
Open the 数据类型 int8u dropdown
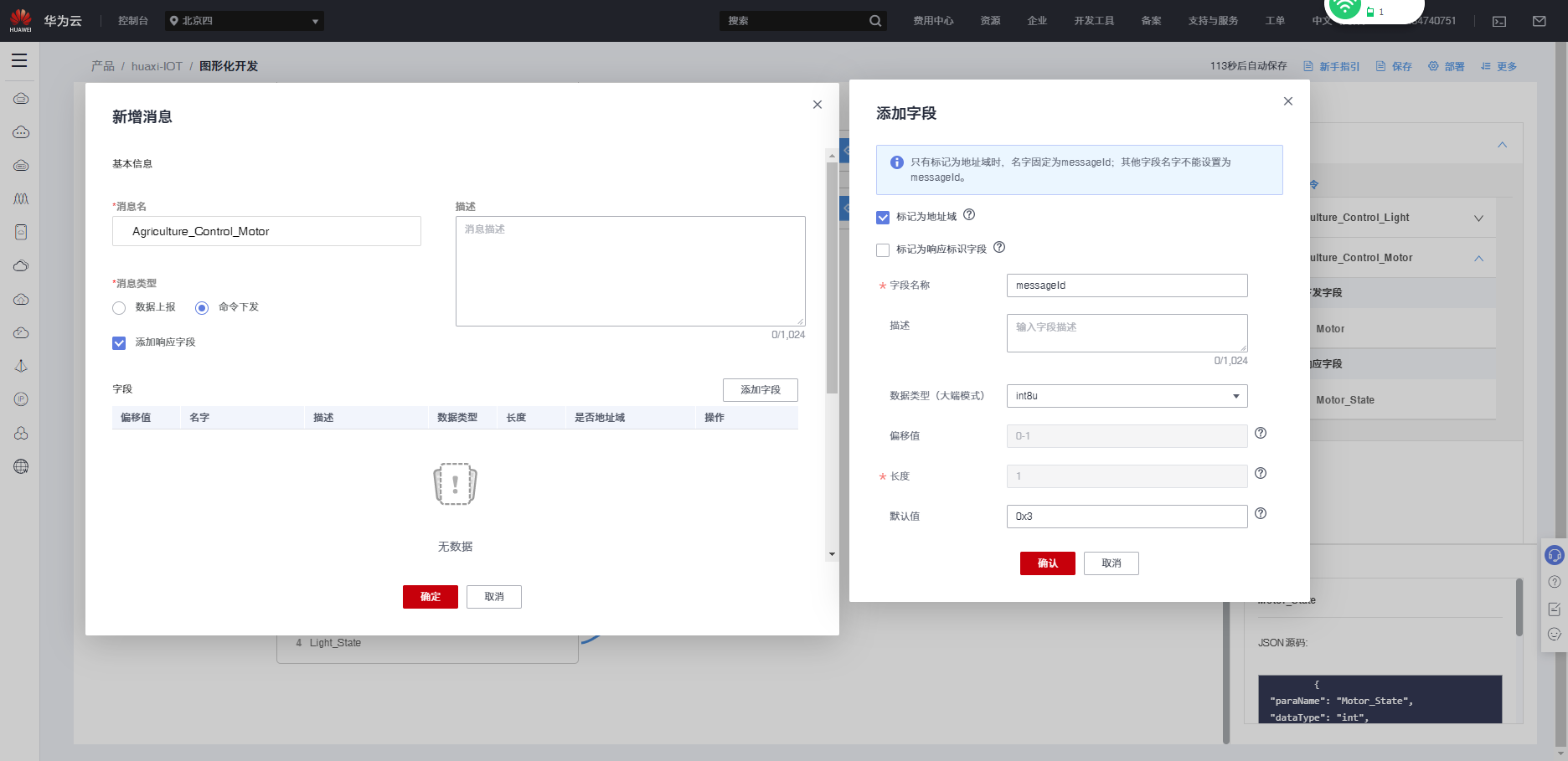[1127, 396]
